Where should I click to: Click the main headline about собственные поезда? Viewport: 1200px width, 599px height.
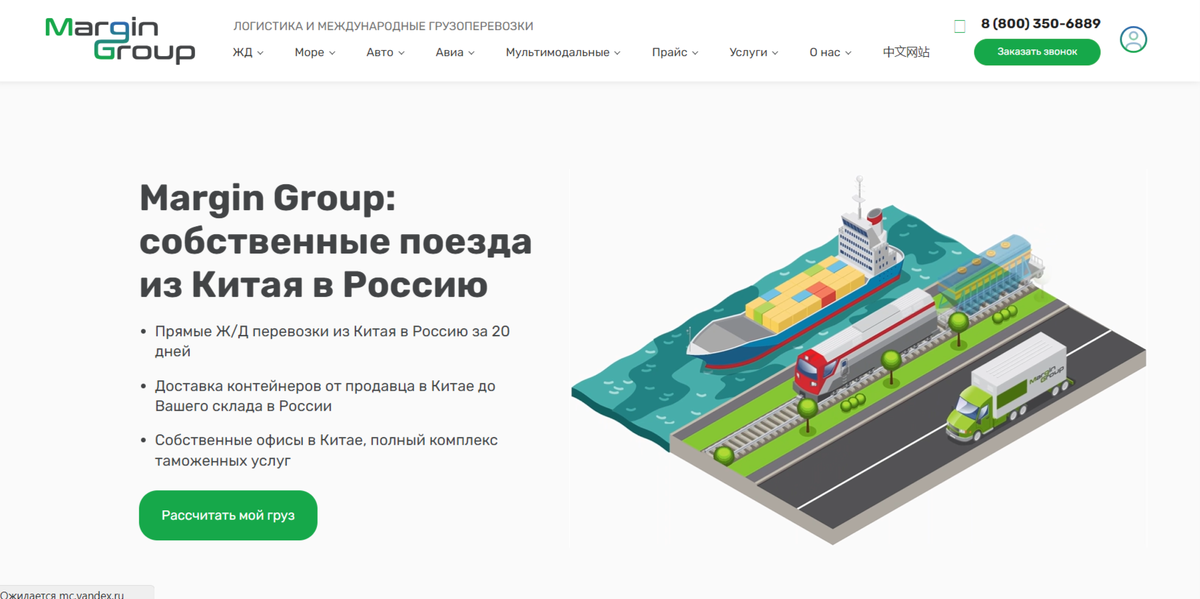pos(336,241)
